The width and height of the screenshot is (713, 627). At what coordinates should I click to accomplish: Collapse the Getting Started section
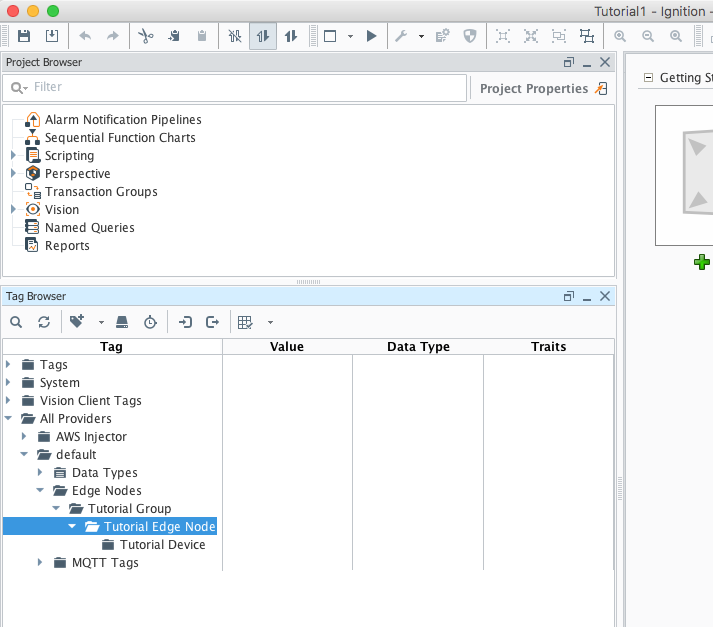(x=648, y=78)
